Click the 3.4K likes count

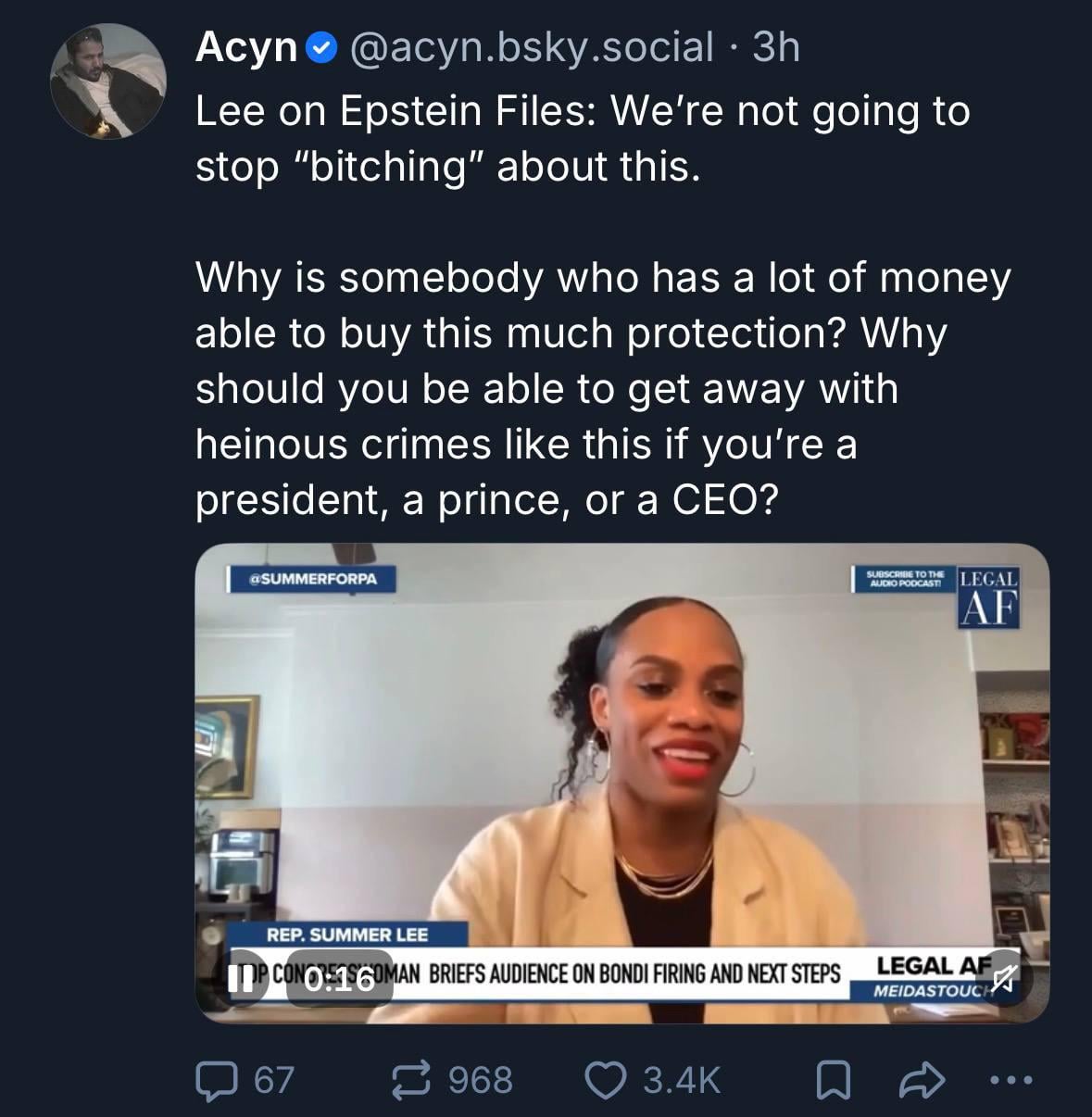point(681,1080)
